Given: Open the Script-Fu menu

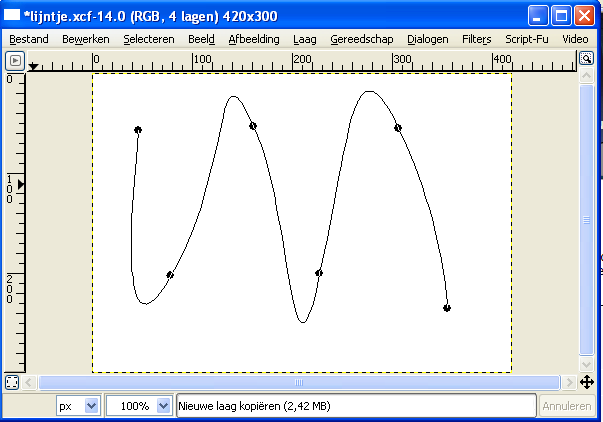Looking at the screenshot, I should coord(526,39).
